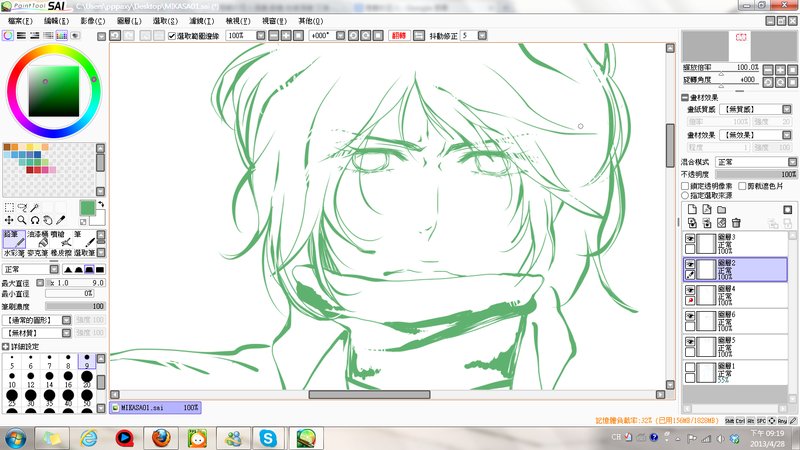Image resolution: width=800 pixels, height=450 pixels.
Task: Click the horizontal canvas scrollbar thumb
Action: (369, 394)
